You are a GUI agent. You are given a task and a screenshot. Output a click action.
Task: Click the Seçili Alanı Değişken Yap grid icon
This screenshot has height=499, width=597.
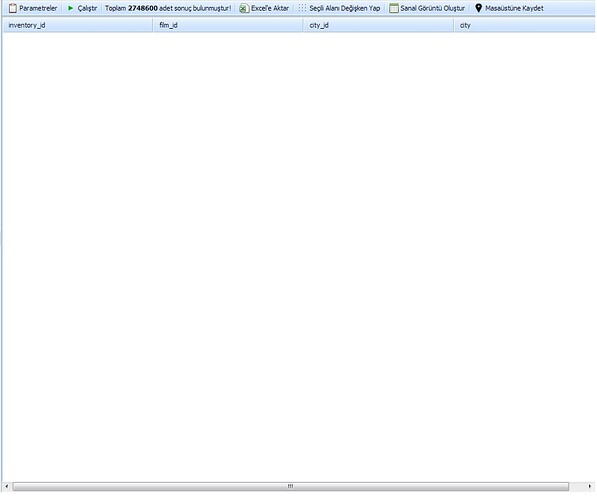point(302,8)
